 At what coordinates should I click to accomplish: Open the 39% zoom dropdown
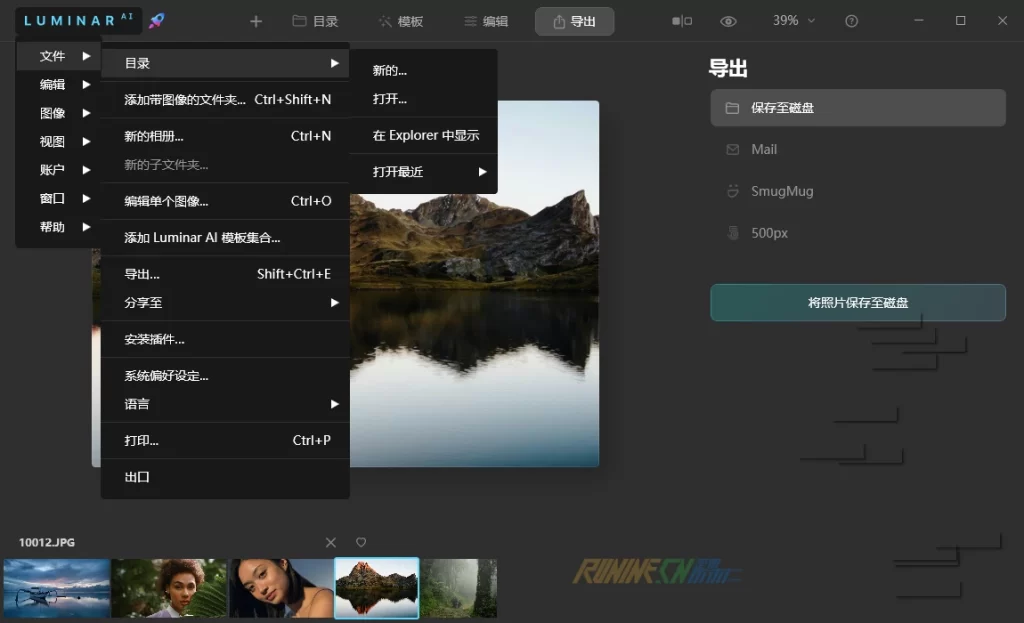[793, 21]
